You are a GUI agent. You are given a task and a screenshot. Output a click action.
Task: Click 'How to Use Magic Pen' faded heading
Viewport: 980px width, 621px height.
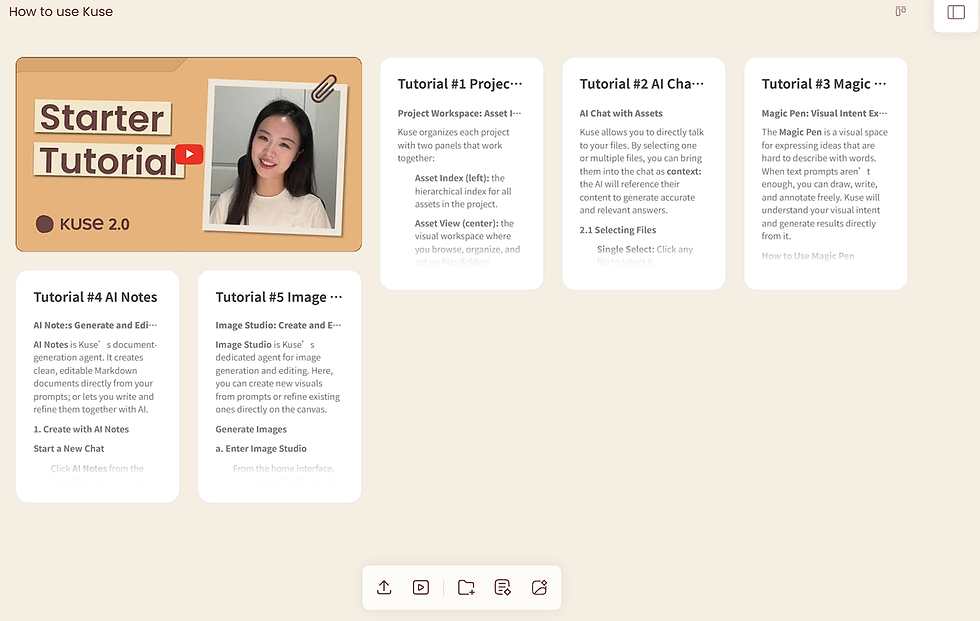[x=808, y=256]
